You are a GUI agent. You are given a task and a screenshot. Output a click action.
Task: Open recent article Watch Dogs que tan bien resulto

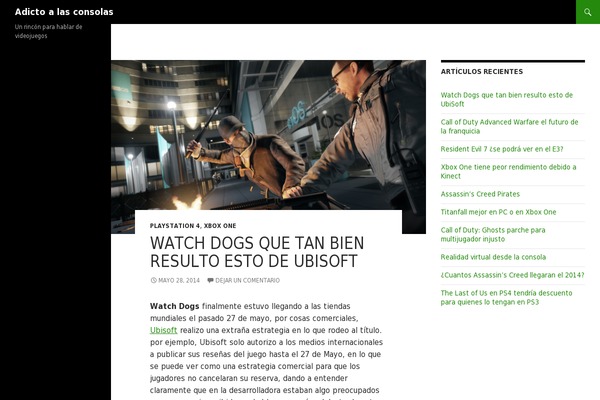(507, 100)
